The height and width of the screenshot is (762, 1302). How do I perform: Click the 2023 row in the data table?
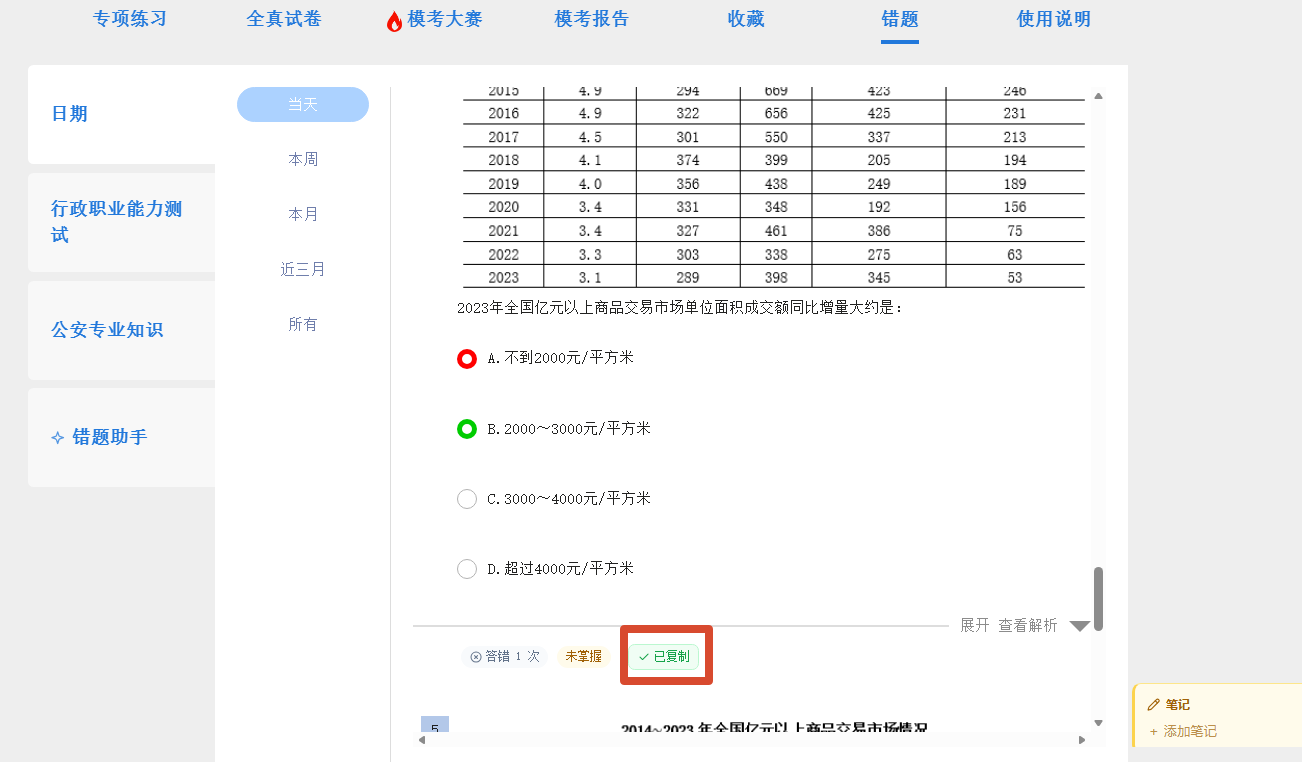[x=774, y=277]
